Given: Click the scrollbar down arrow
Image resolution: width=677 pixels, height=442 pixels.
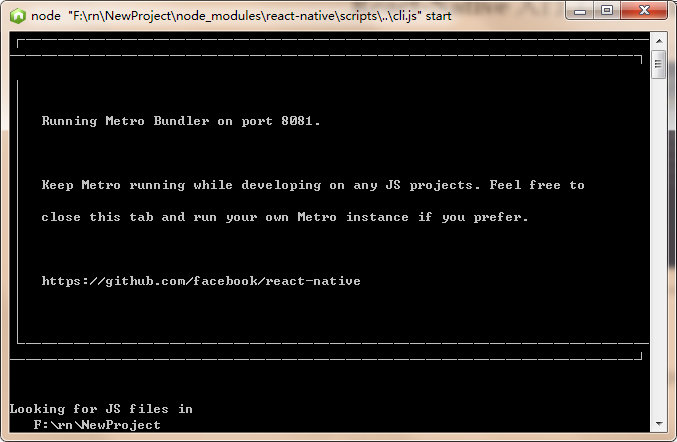Looking at the screenshot, I should (x=659, y=423).
